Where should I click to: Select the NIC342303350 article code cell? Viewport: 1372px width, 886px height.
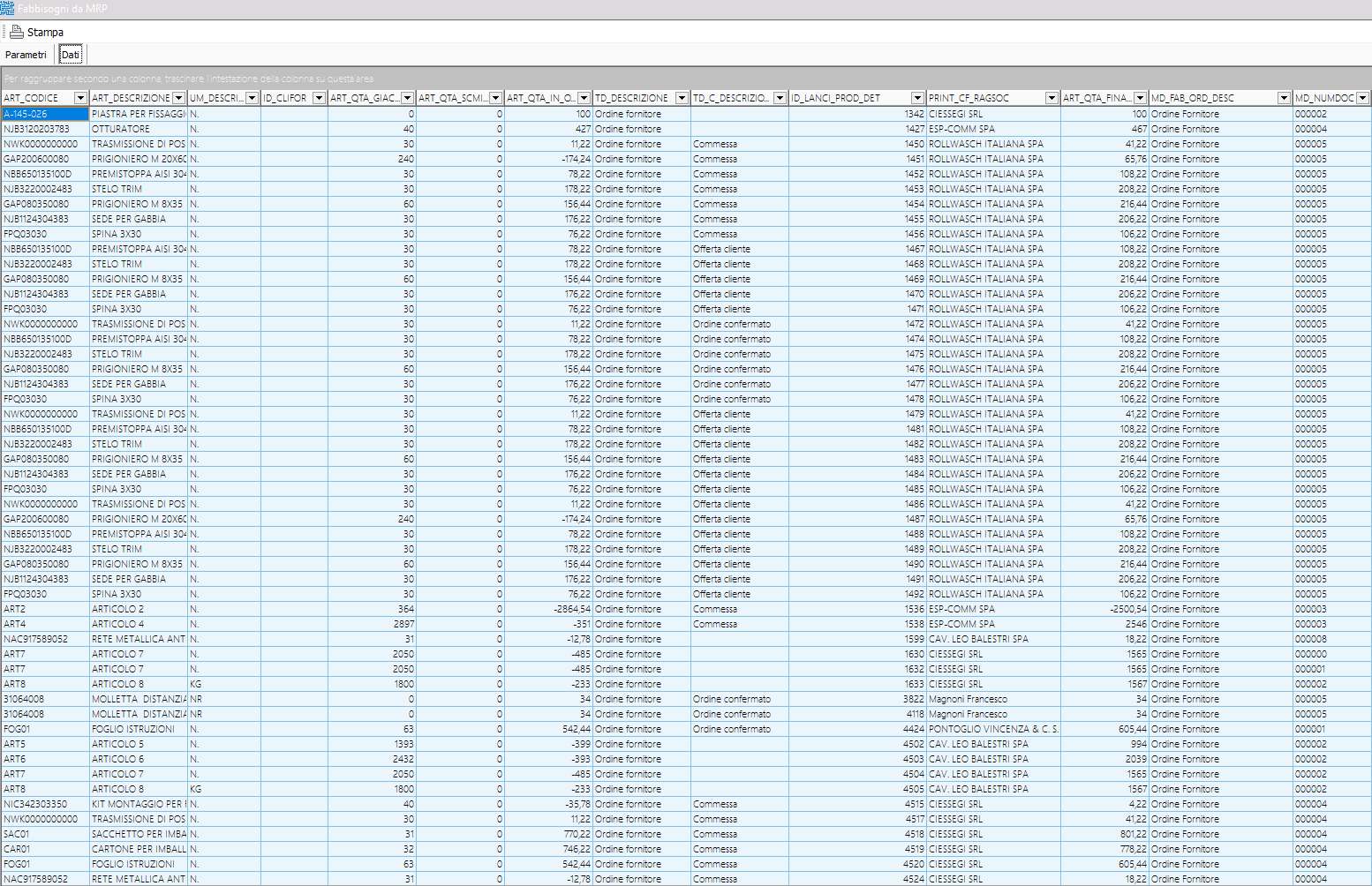[45, 804]
